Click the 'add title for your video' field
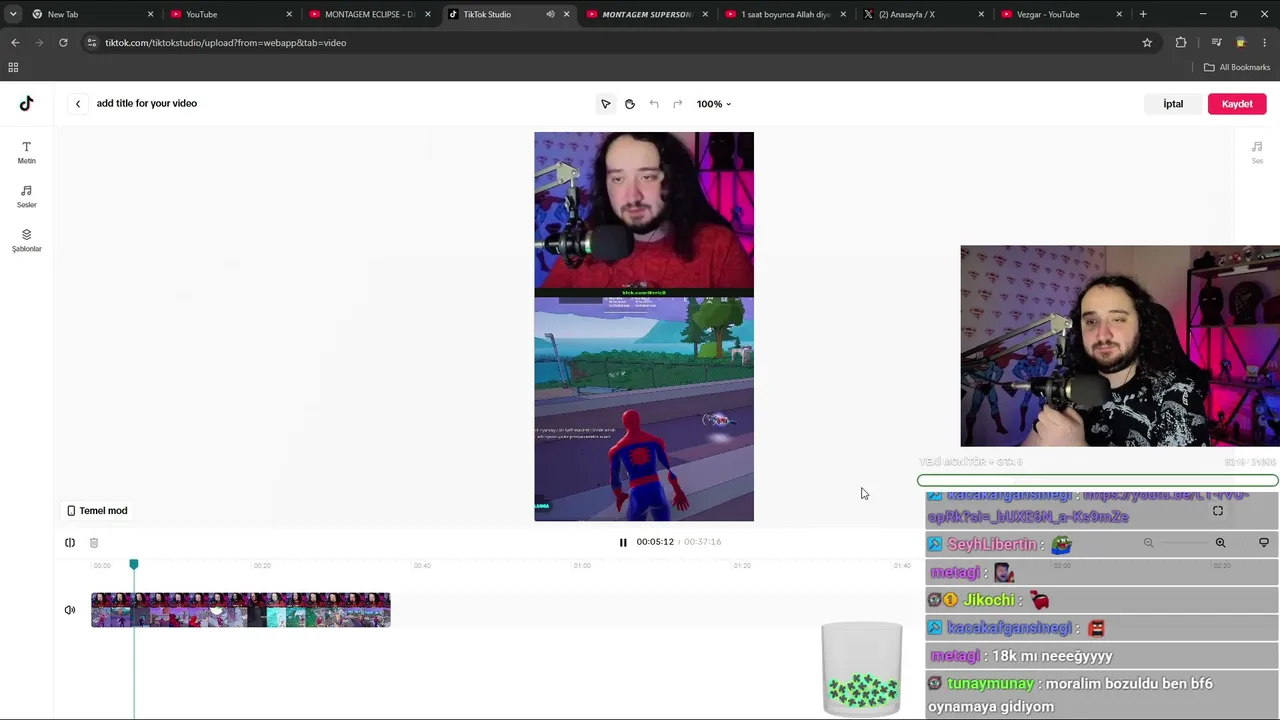 pos(147,103)
